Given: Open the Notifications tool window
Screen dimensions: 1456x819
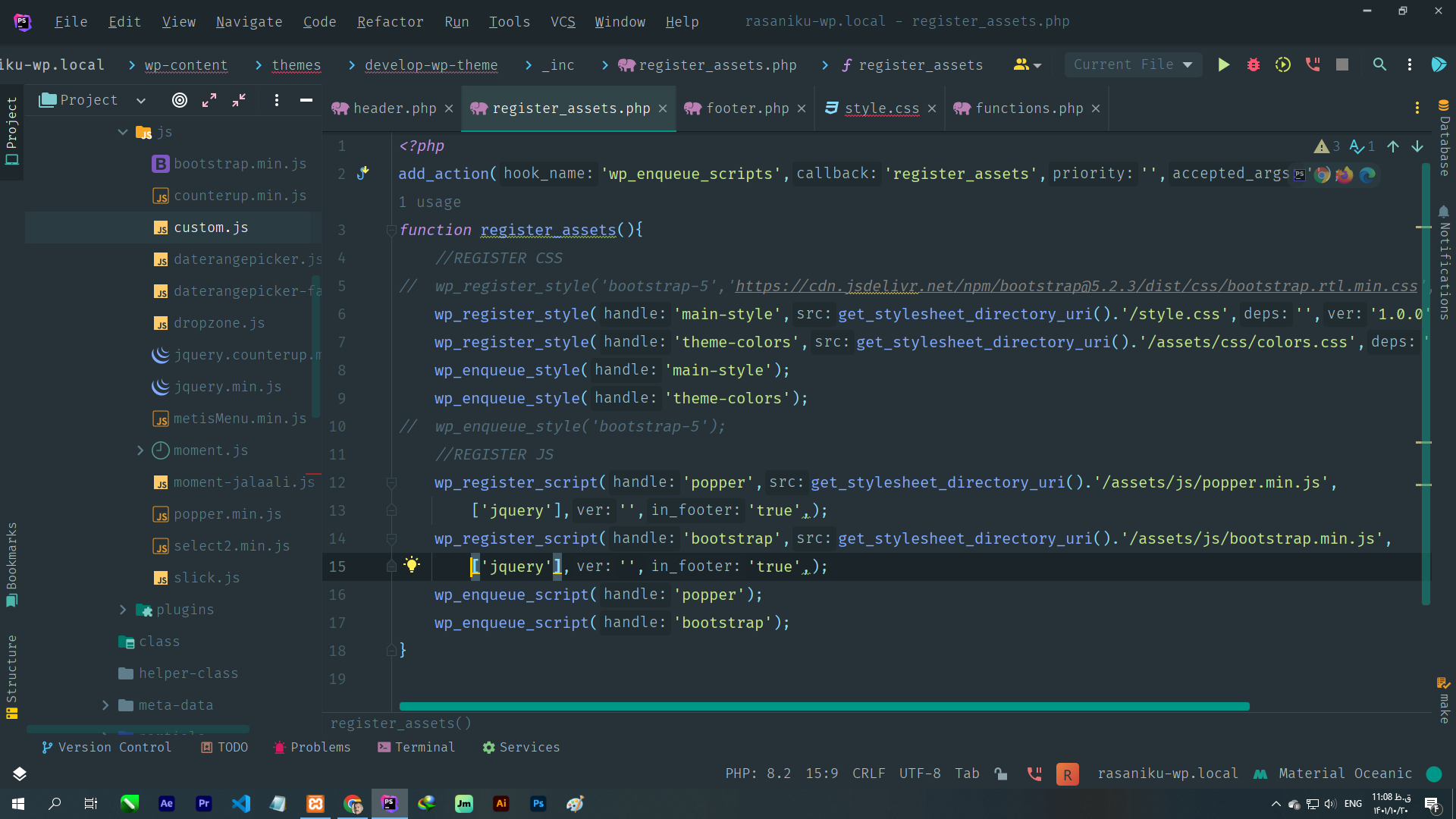Looking at the screenshot, I should click(1444, 262).
